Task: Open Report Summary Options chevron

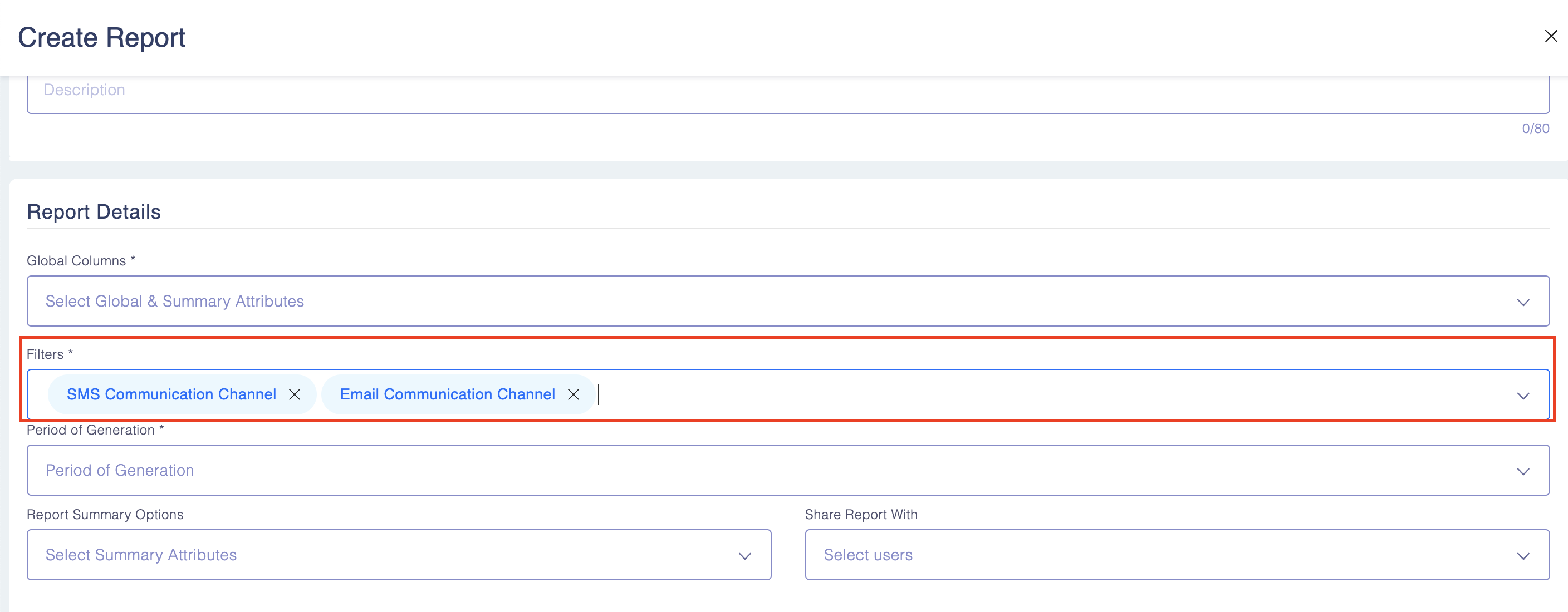Action: click(744, 556)
